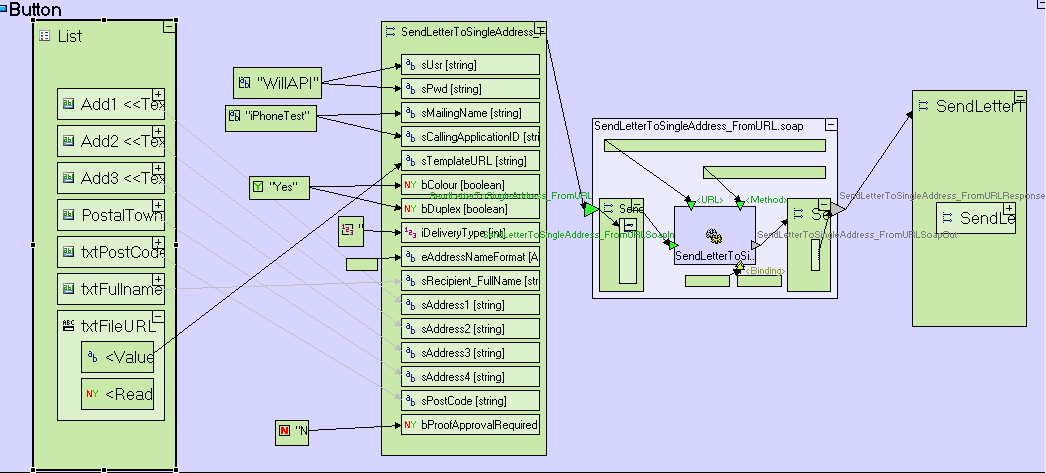Collapse the SendLetterToSingleAddress_FromURL.soap box
Screen dimensions: 1046x473
coord(829,125)
